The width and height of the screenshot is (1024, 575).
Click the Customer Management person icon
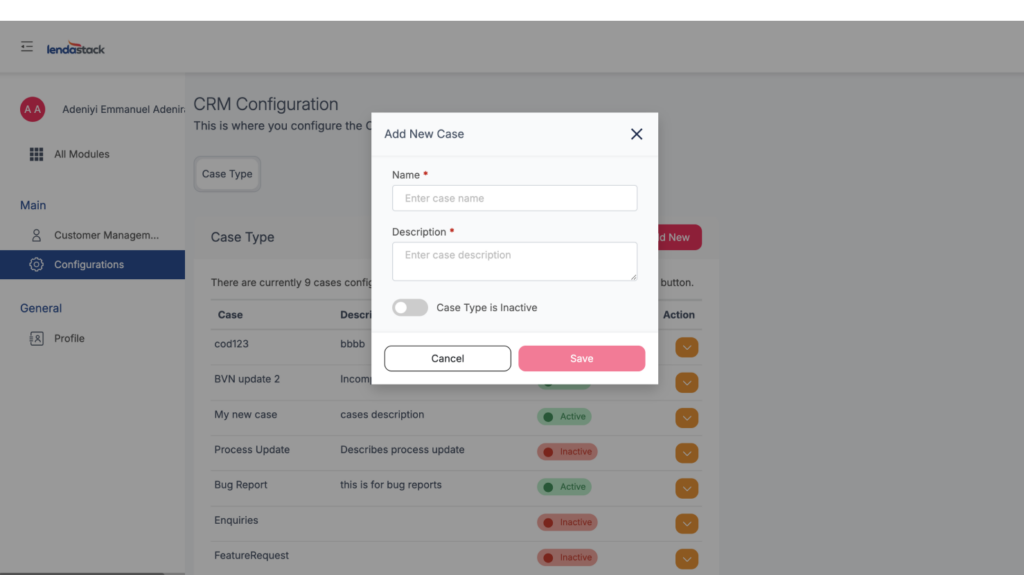click(x=37, y=235)
